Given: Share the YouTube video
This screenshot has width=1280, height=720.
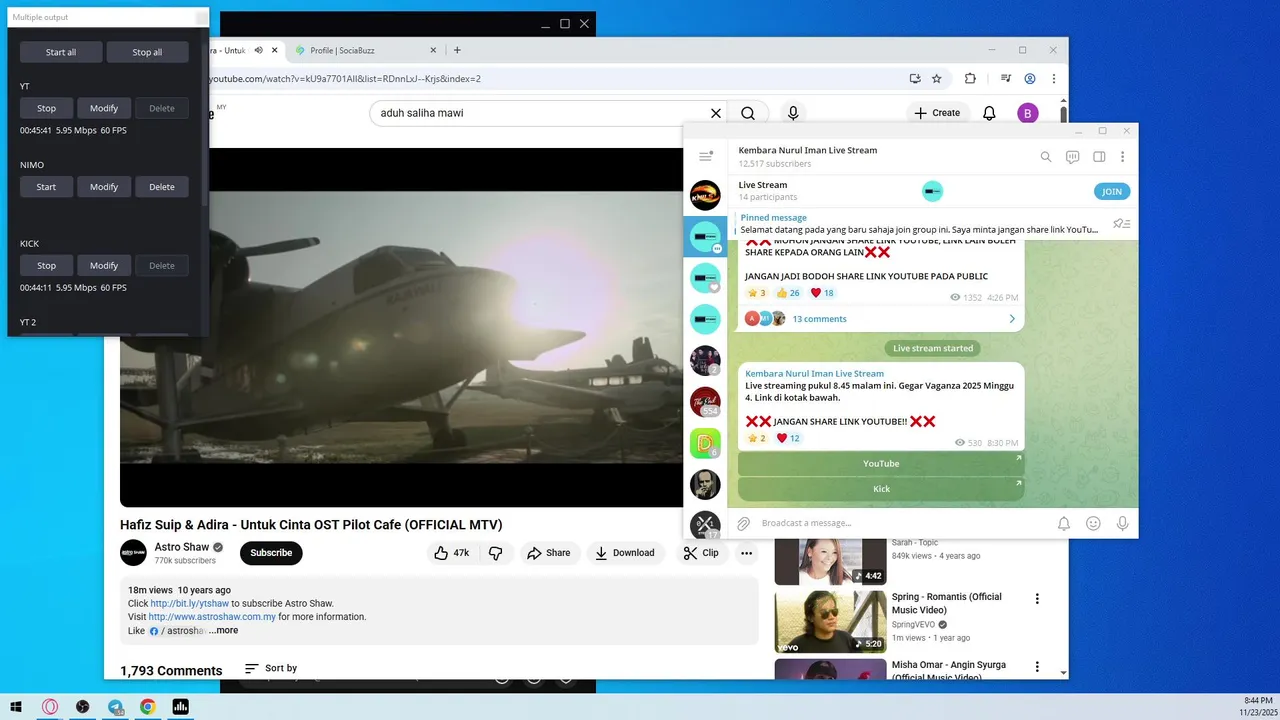Looking at the screenshot, I should [549, 553].
